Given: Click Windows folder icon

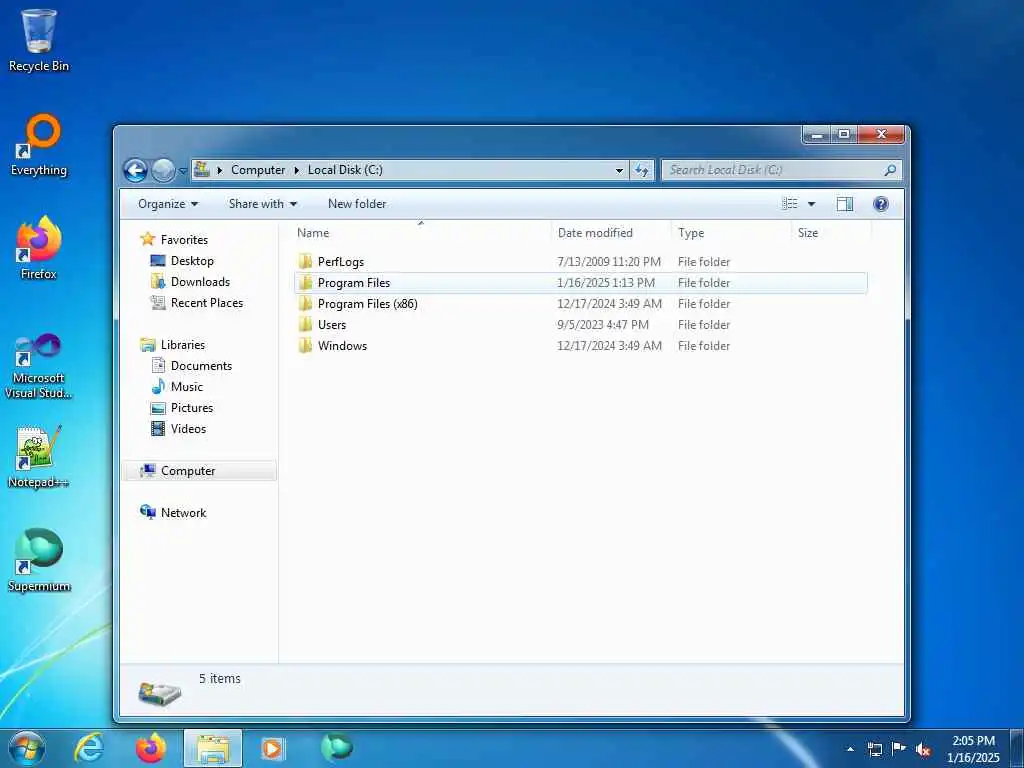Looking at the screenshot, I should coord(305,345).
